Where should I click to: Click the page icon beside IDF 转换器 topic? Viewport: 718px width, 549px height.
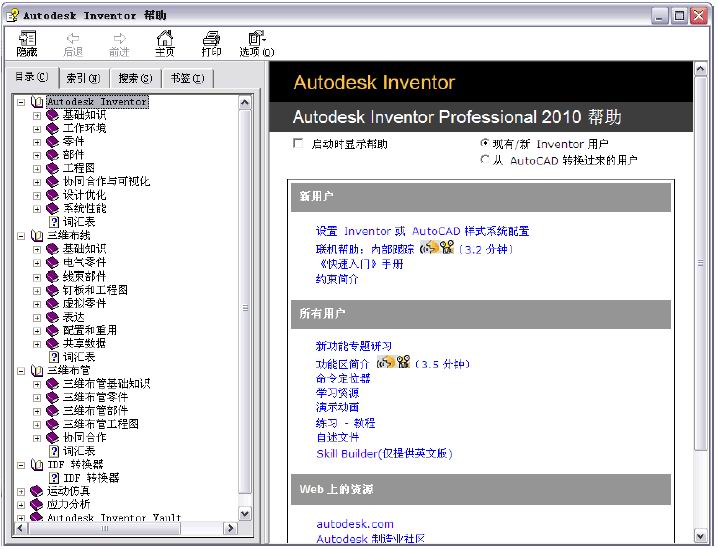click(54, 478)
